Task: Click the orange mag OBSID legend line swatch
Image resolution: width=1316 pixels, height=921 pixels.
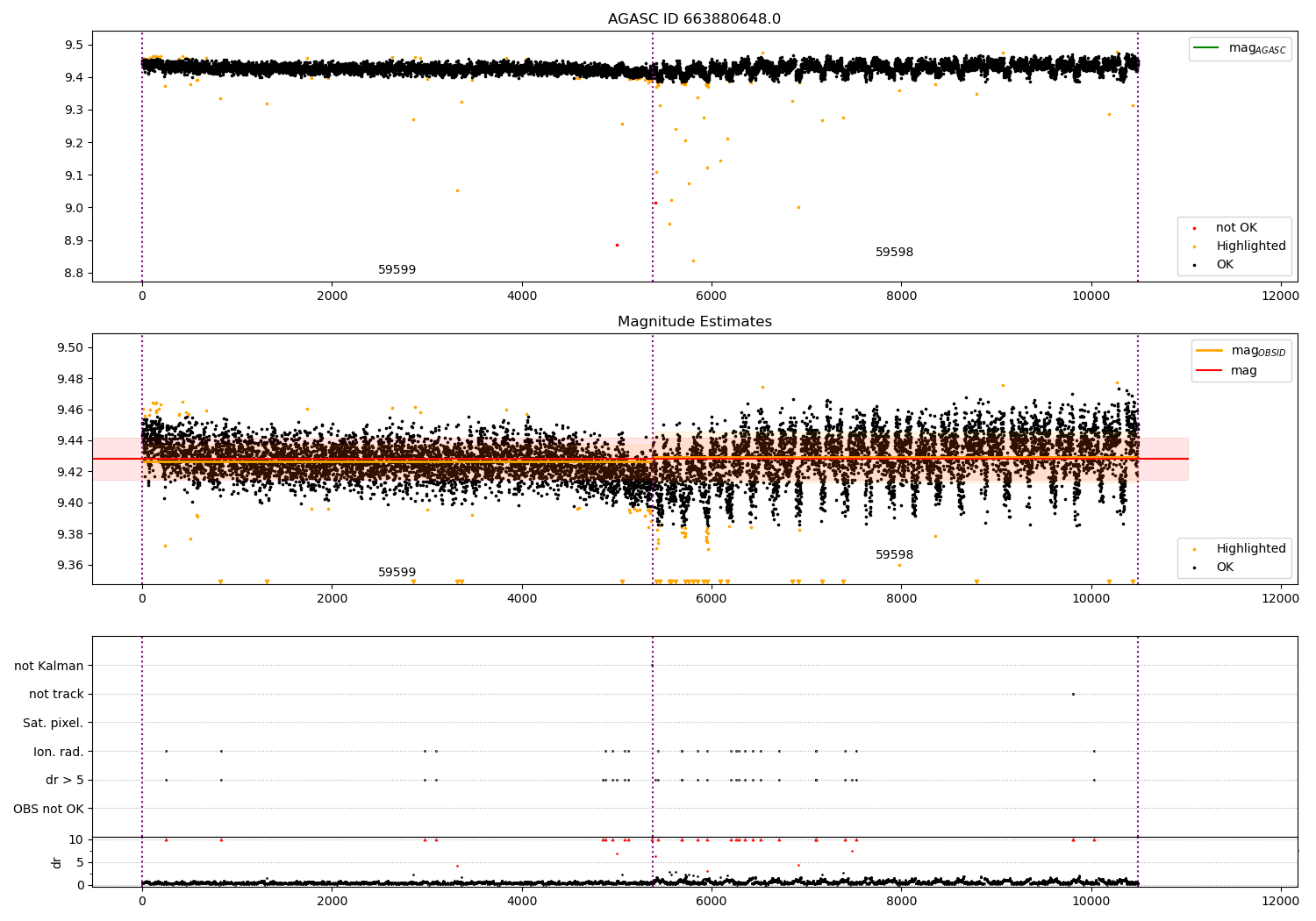Action: pyautogui.click(x=1210, y=351)
